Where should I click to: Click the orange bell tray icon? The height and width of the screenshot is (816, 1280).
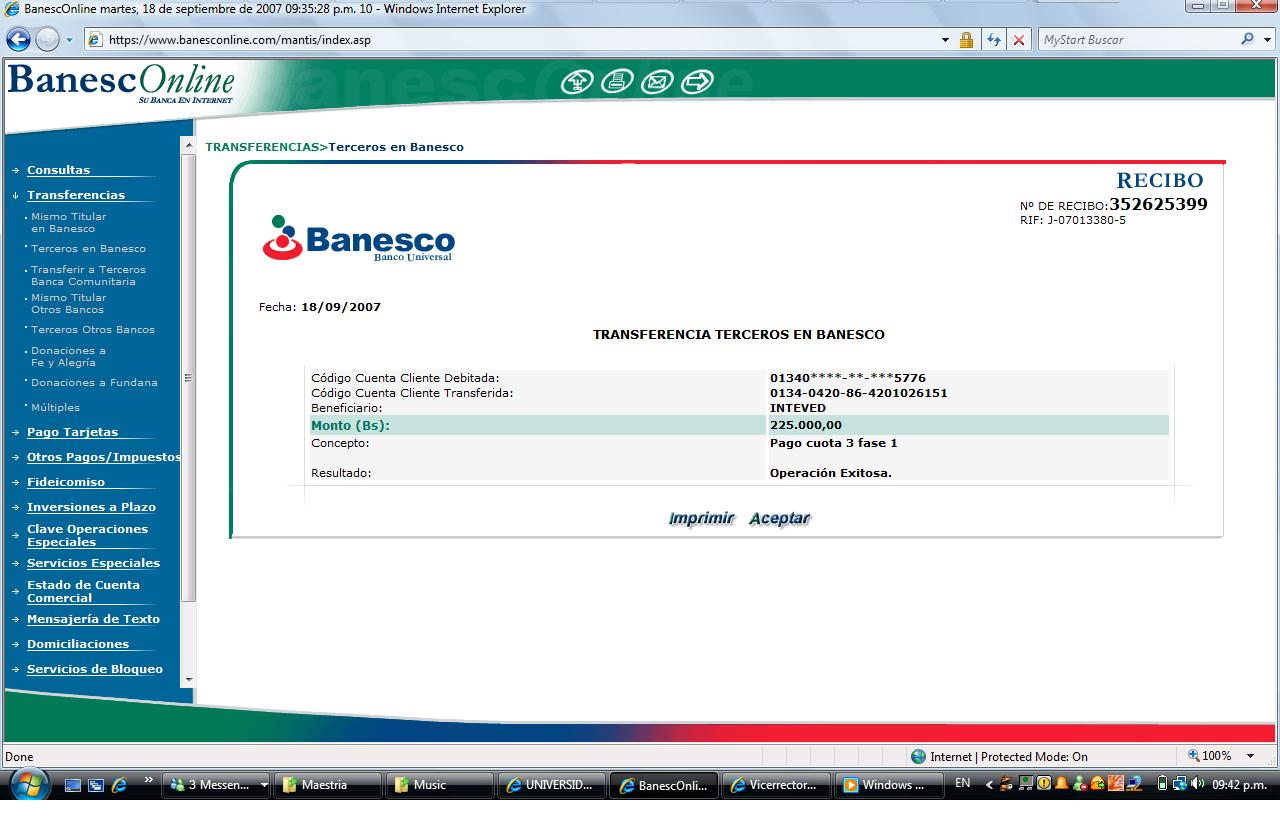point(1062,784)
